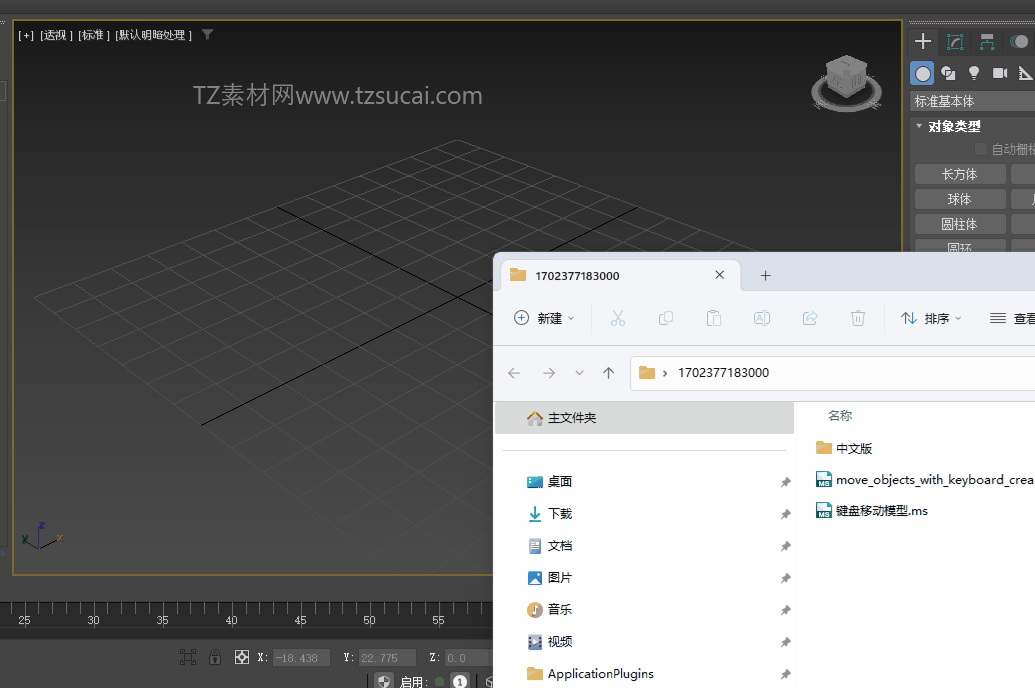
Task: Add a new File Explorer tab
Action: [x=765, y=275]
